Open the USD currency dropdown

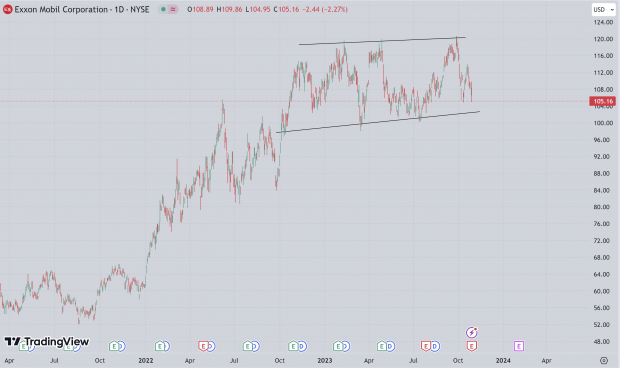(603, 9)
